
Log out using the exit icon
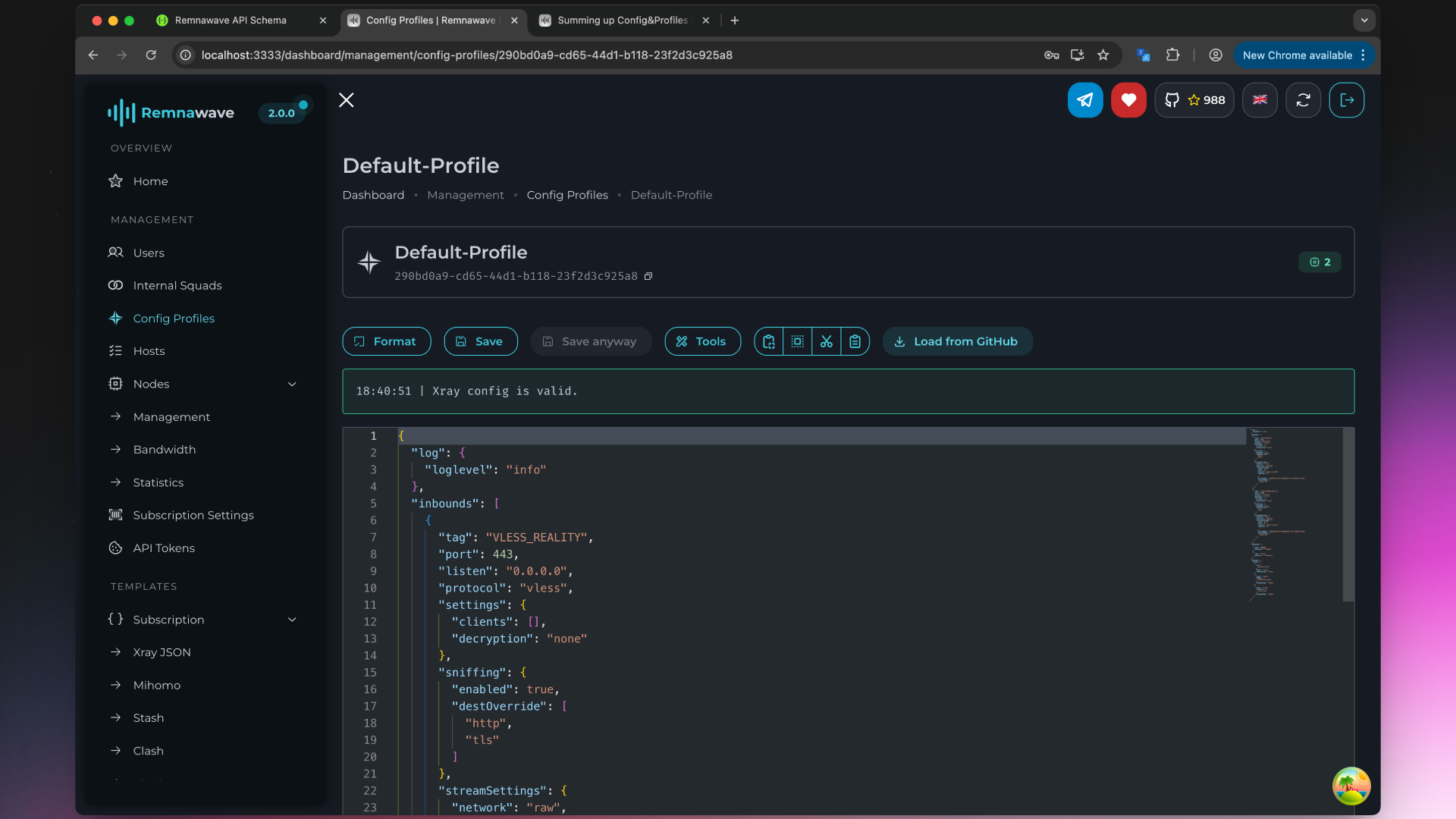(x=1347, y=99)
